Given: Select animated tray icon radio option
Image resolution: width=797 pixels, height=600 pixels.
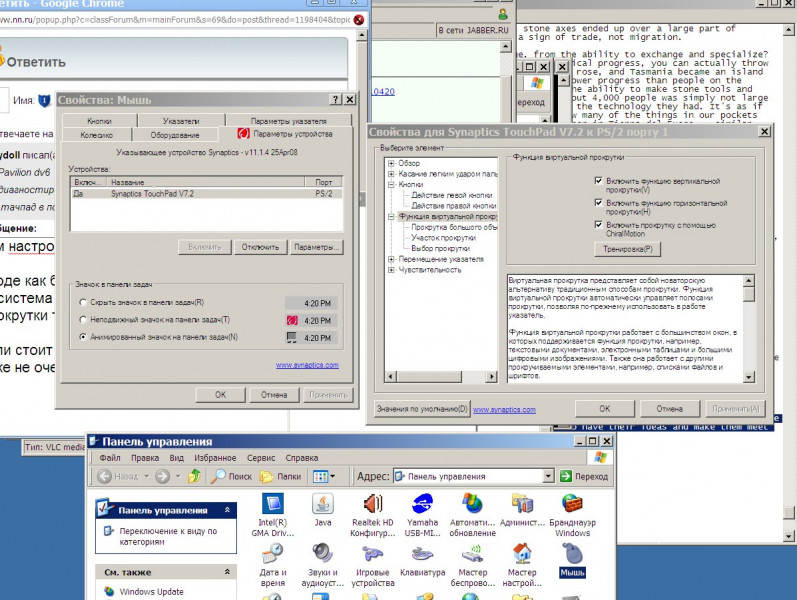Looking at the screenshot, I should (83, 337).
